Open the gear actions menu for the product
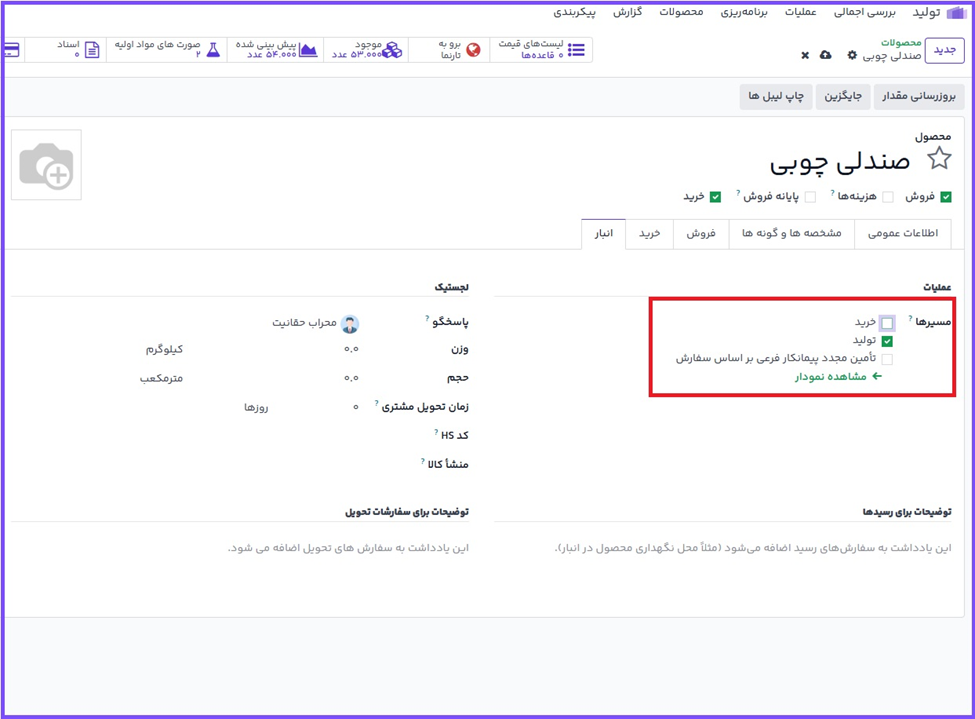The width and height of the screenshot is (975, 719). pyautogui.click(x=852, y=55)
